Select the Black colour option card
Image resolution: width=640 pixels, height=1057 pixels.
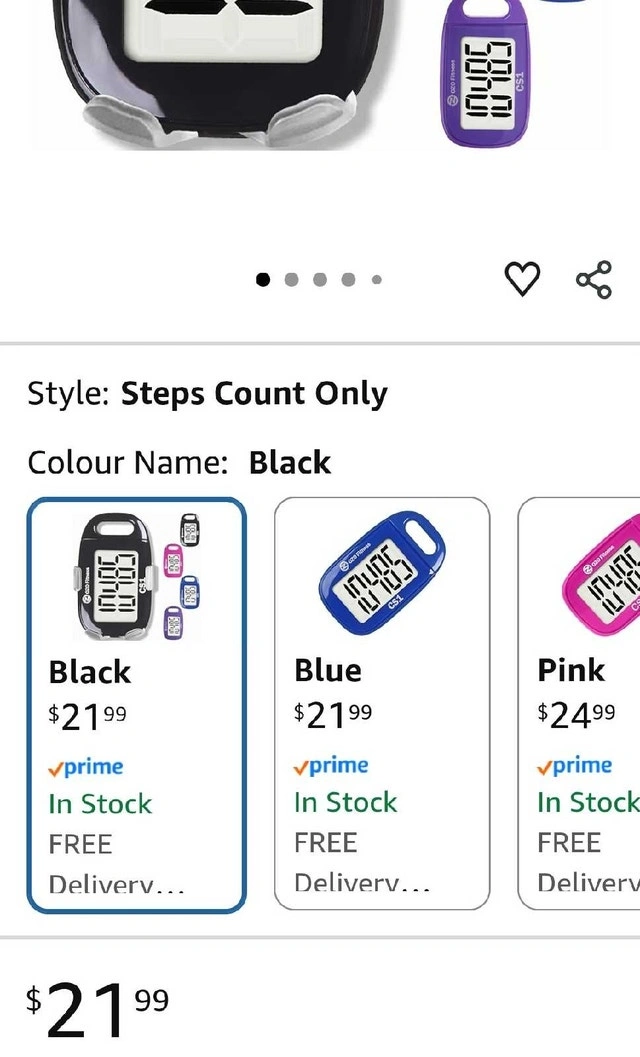(x=137, y=704)
